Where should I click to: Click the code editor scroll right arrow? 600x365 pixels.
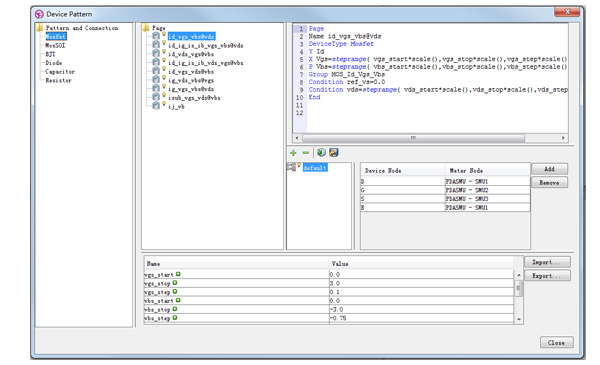[x=563, y=138]
